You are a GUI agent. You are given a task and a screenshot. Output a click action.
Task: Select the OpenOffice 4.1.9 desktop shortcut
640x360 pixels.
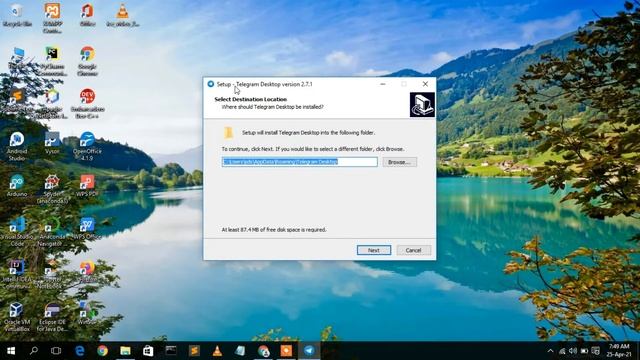(87, 146)
